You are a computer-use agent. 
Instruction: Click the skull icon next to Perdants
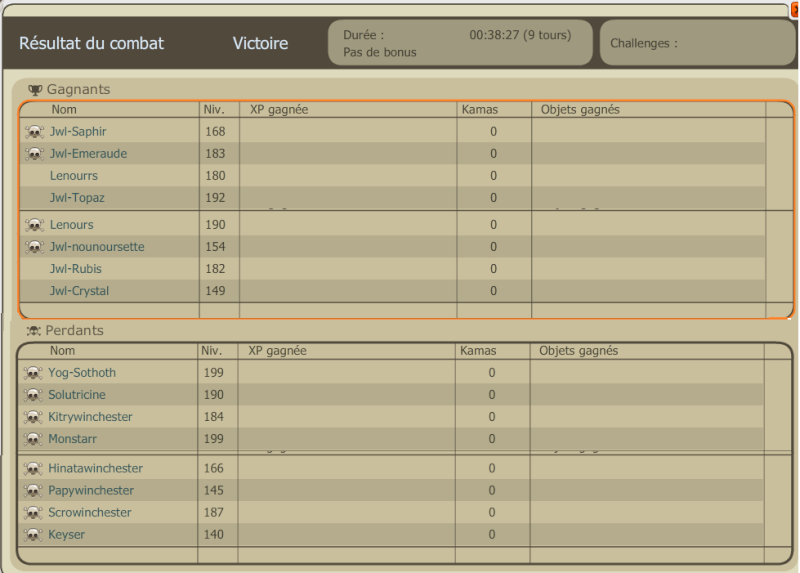coord(34,331)
